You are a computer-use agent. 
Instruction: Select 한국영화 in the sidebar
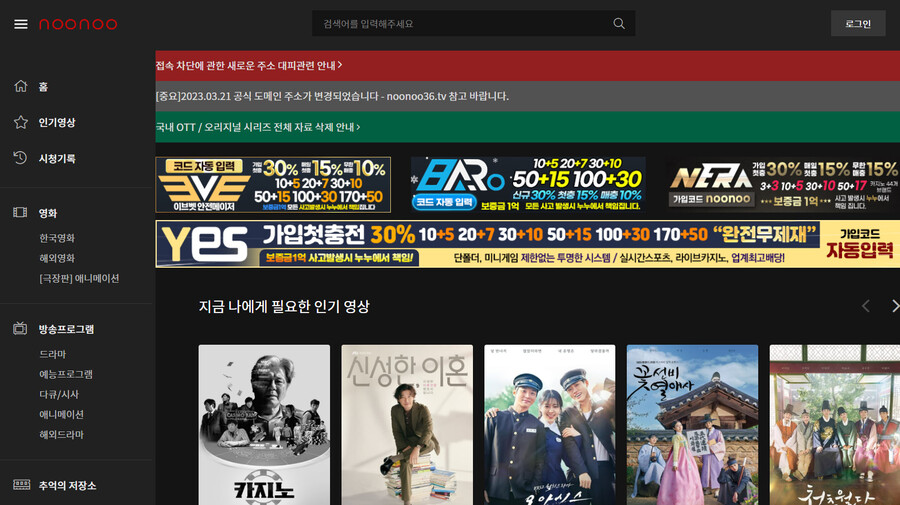[57, 238]
